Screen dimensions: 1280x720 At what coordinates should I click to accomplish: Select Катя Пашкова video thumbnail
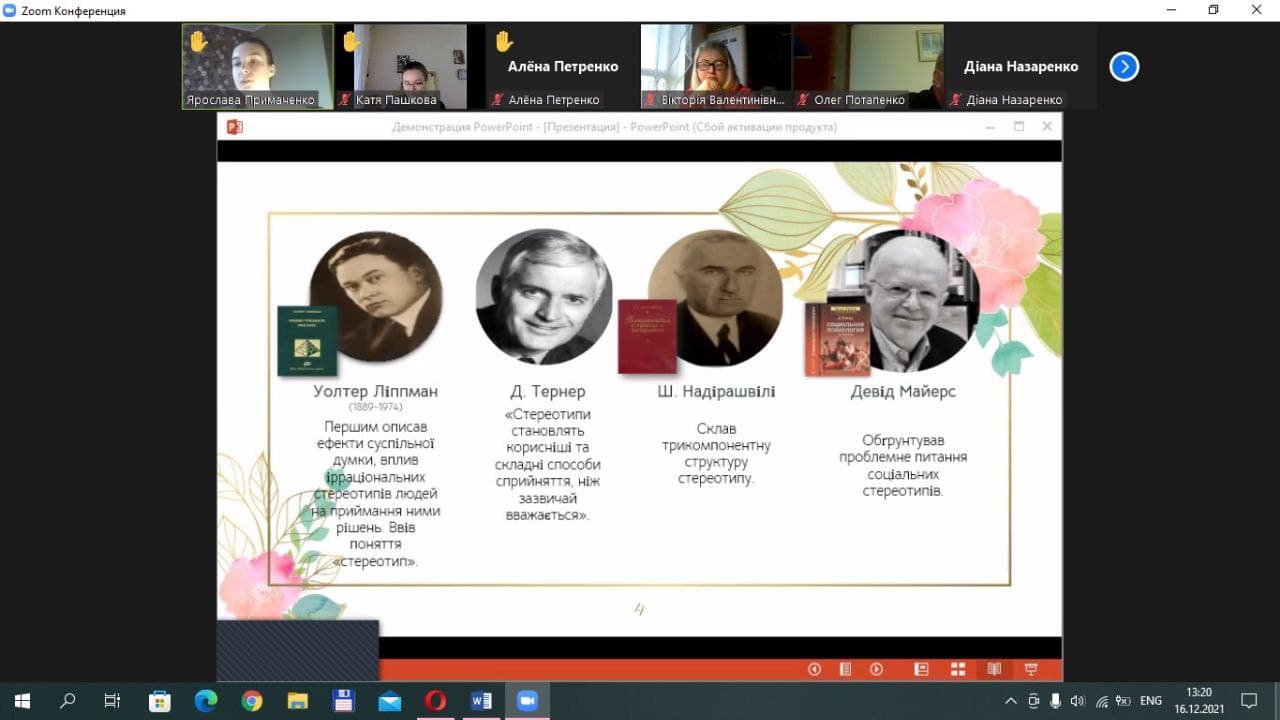click(x=410, y=66)
